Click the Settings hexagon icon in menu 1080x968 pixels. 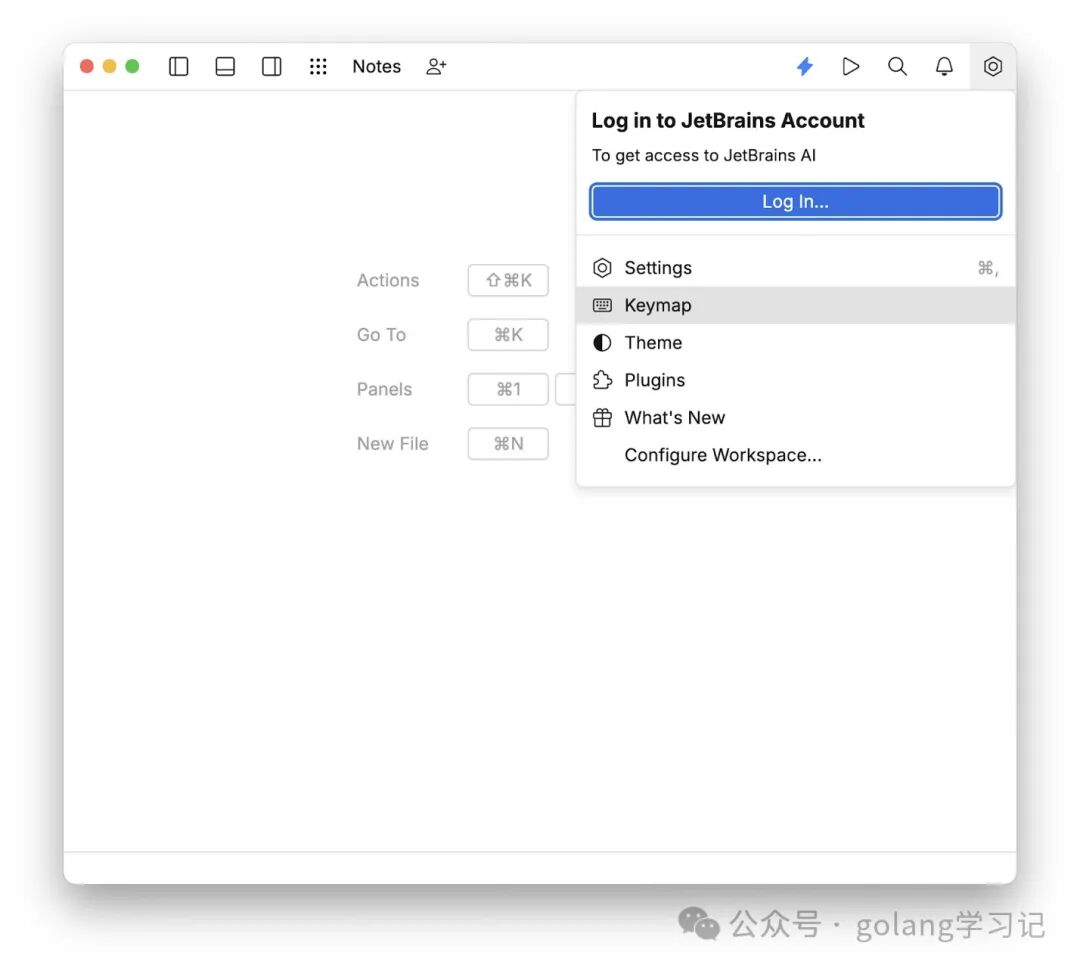tap(602, 267)
